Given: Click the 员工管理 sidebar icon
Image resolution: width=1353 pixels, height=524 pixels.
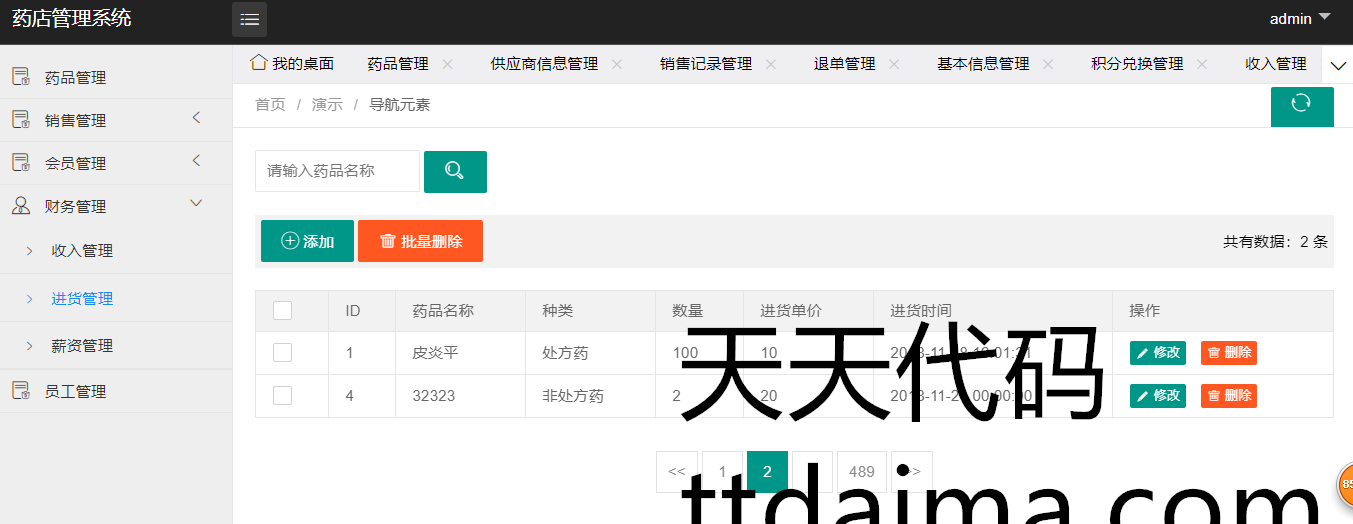Looking at the screenshot, I should coord(20,391).
